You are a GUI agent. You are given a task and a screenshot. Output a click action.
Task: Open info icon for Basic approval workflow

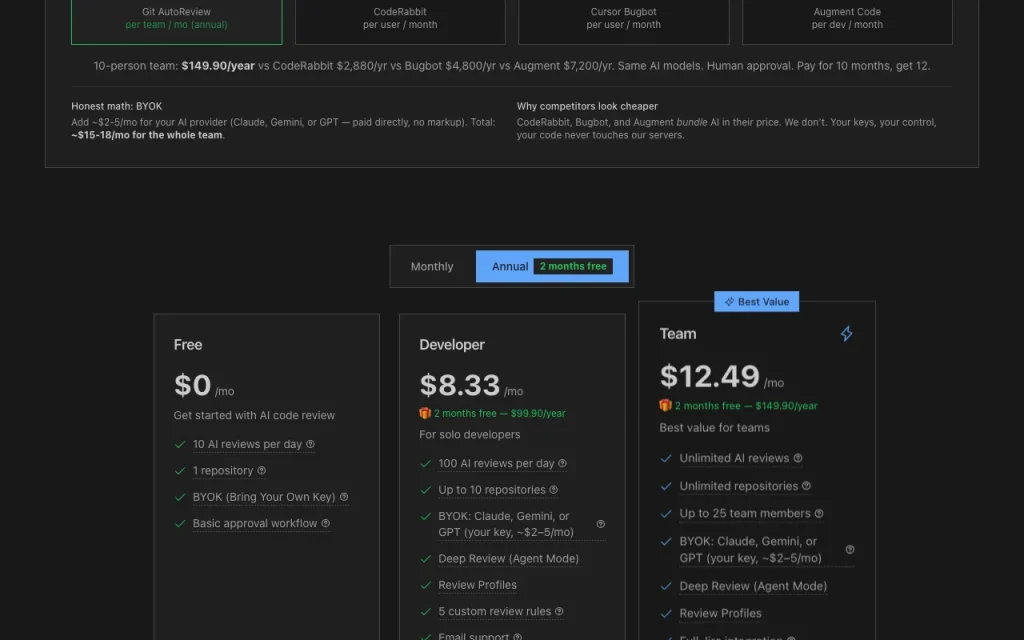pyautogui.click(x=325, y=523)
